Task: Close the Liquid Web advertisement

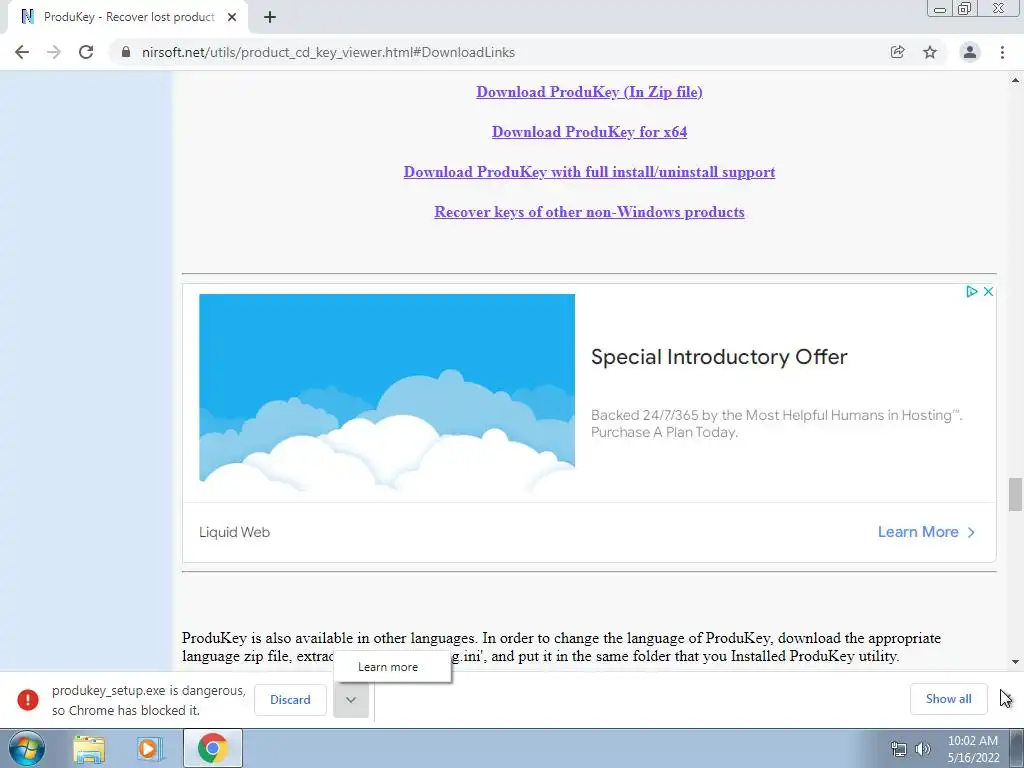Action: pyautogui.click(x=988, y=291)
